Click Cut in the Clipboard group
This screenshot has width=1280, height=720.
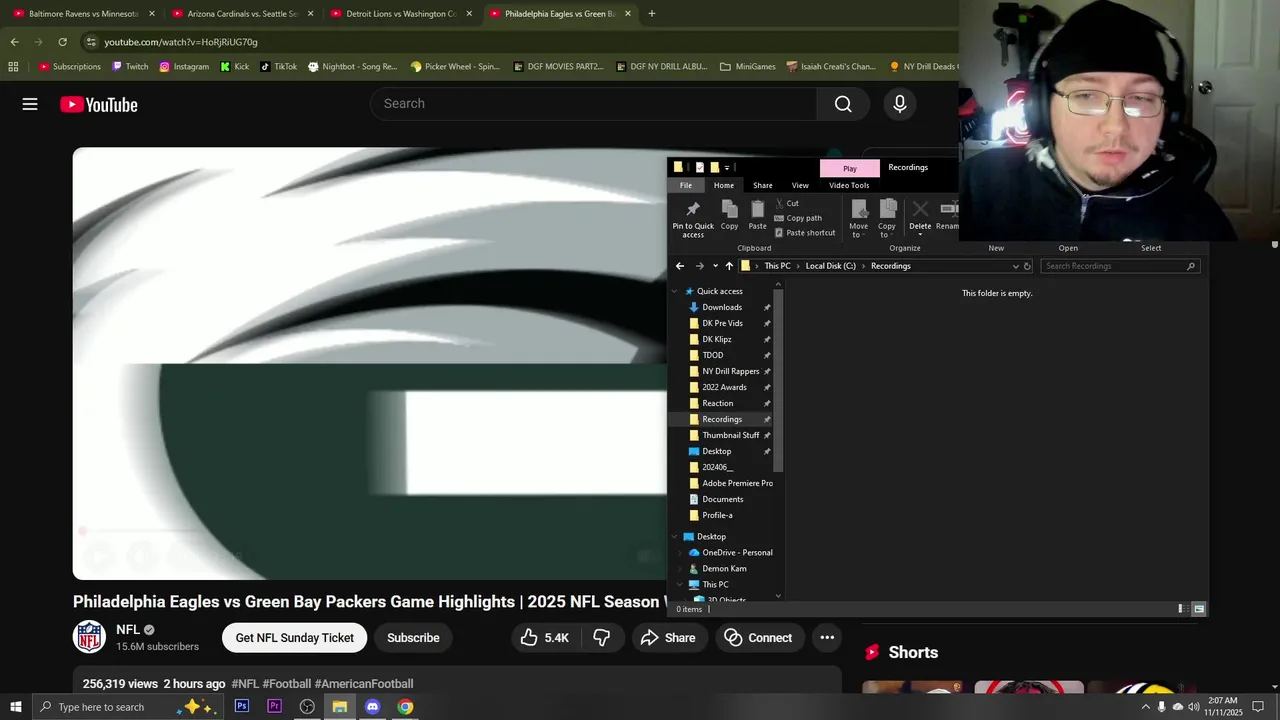[786, 203]
